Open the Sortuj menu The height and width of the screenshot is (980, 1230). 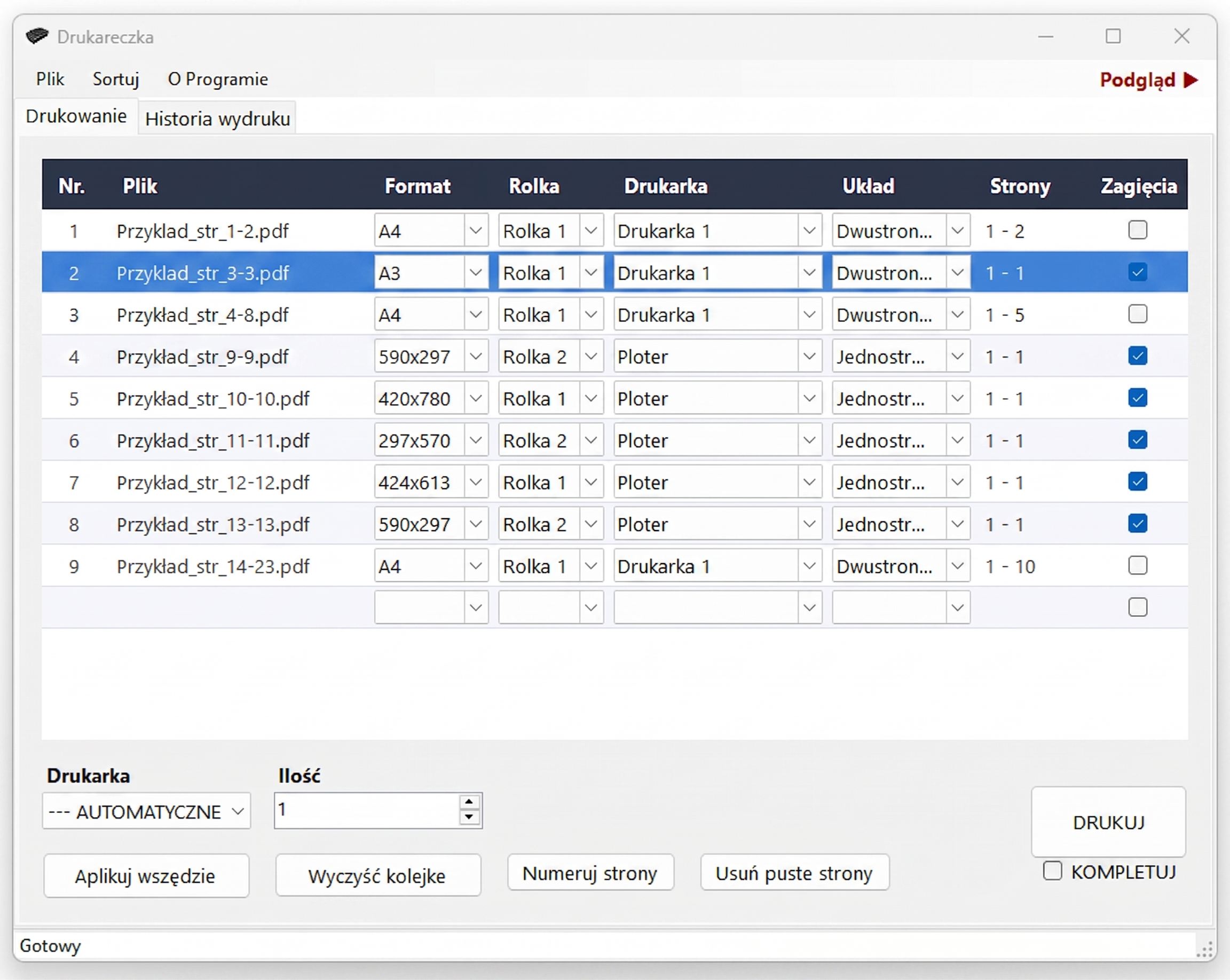(x=116, y=80)
